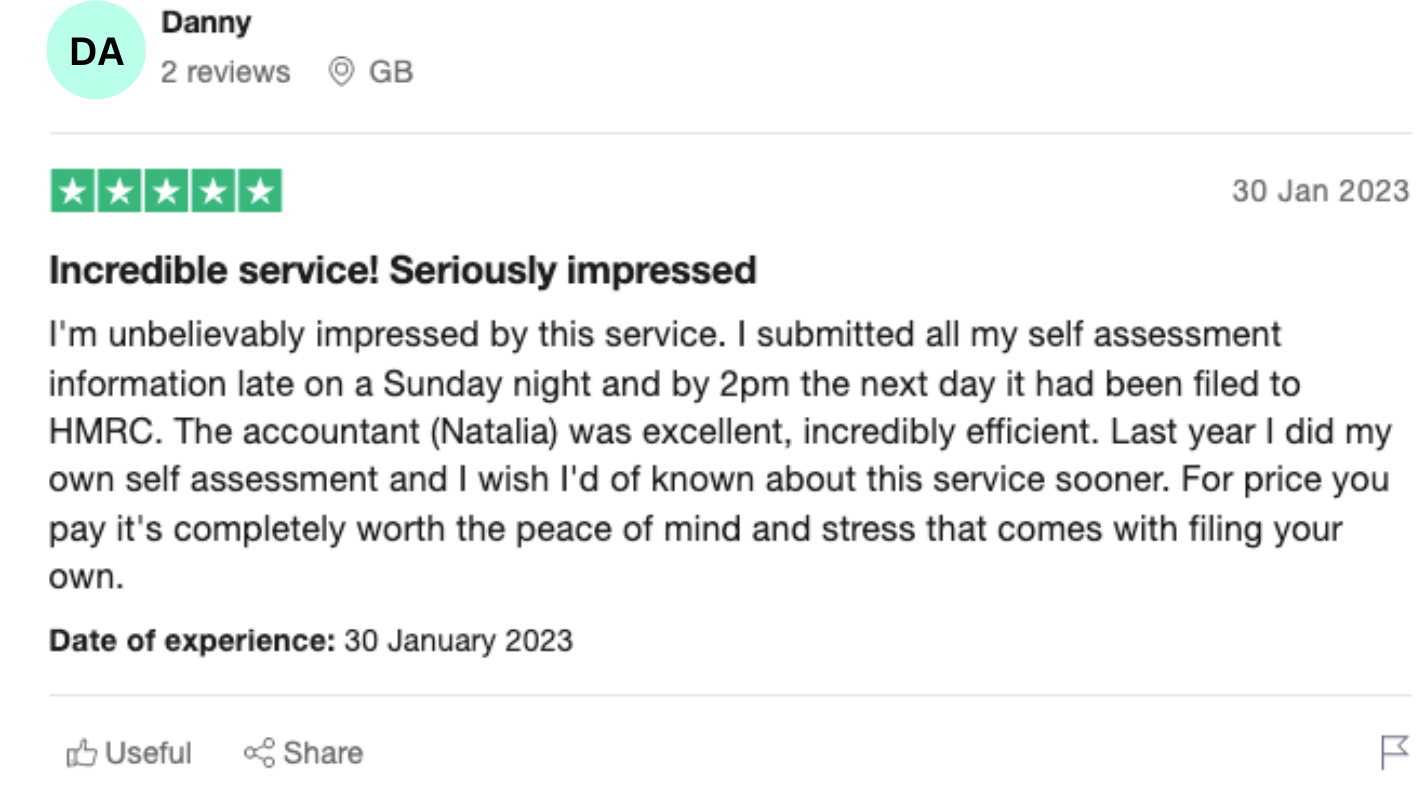Screen dimensions: 1418x799
Task: View Danny's 2 reviews
Action: coord(226,72)
